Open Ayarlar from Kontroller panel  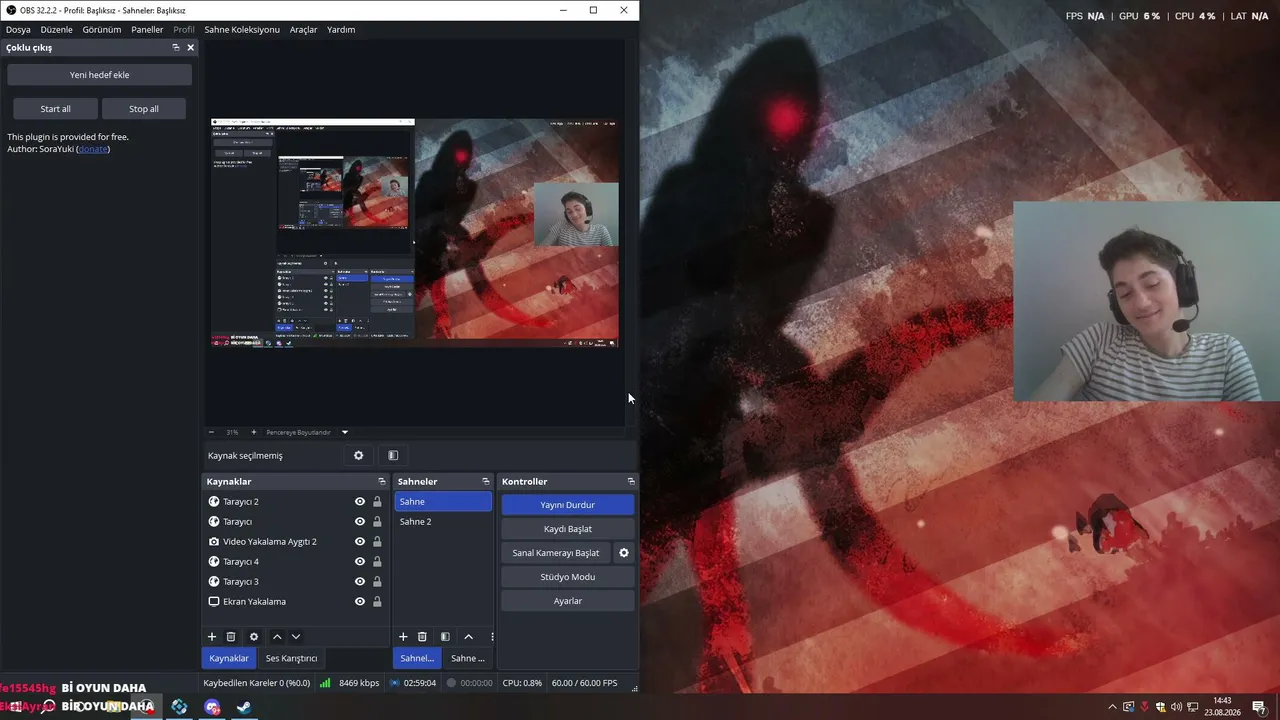tap(568, 601)
